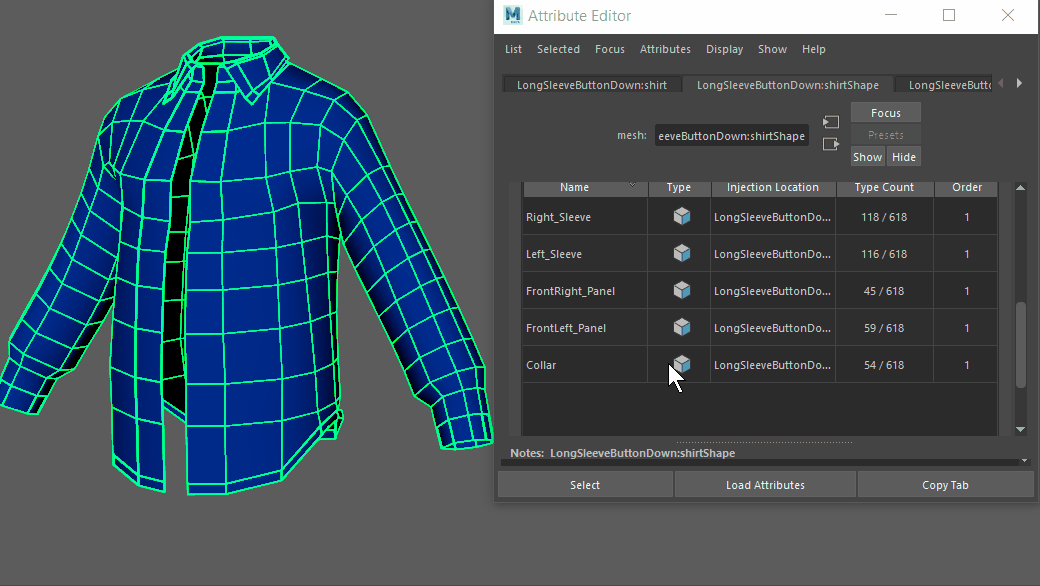
Task: Click the Left_Sleeve type cube icon
Action: (681, 253)
